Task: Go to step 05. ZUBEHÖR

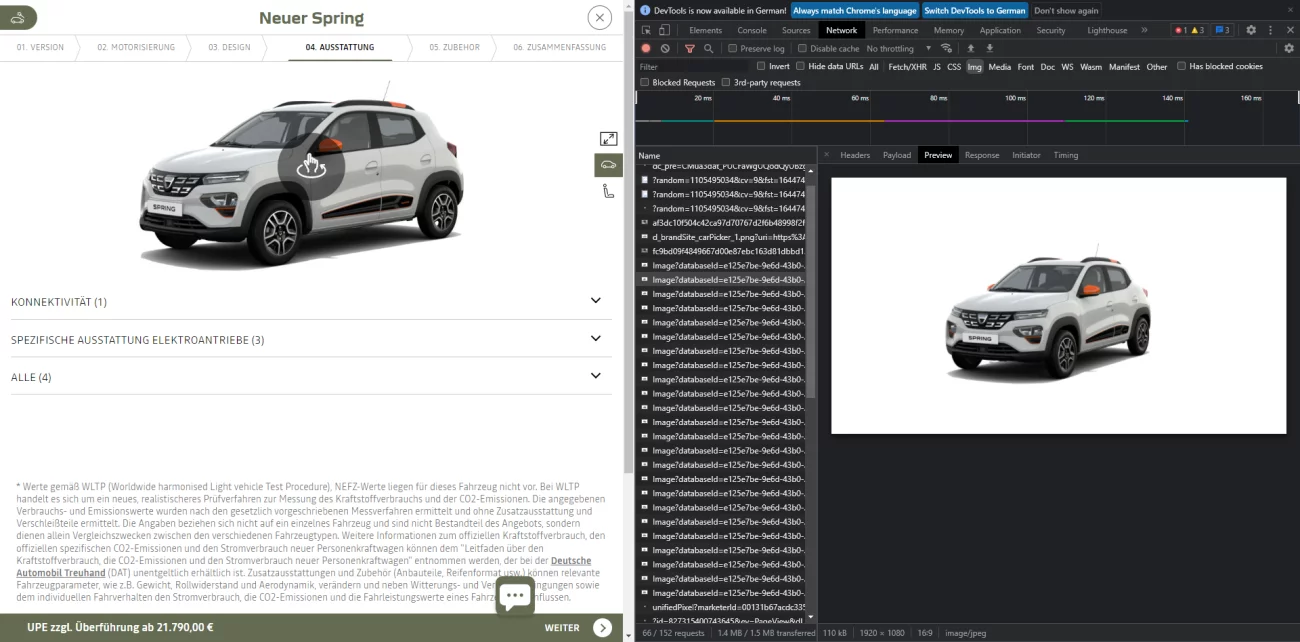Action: (455, 47)
